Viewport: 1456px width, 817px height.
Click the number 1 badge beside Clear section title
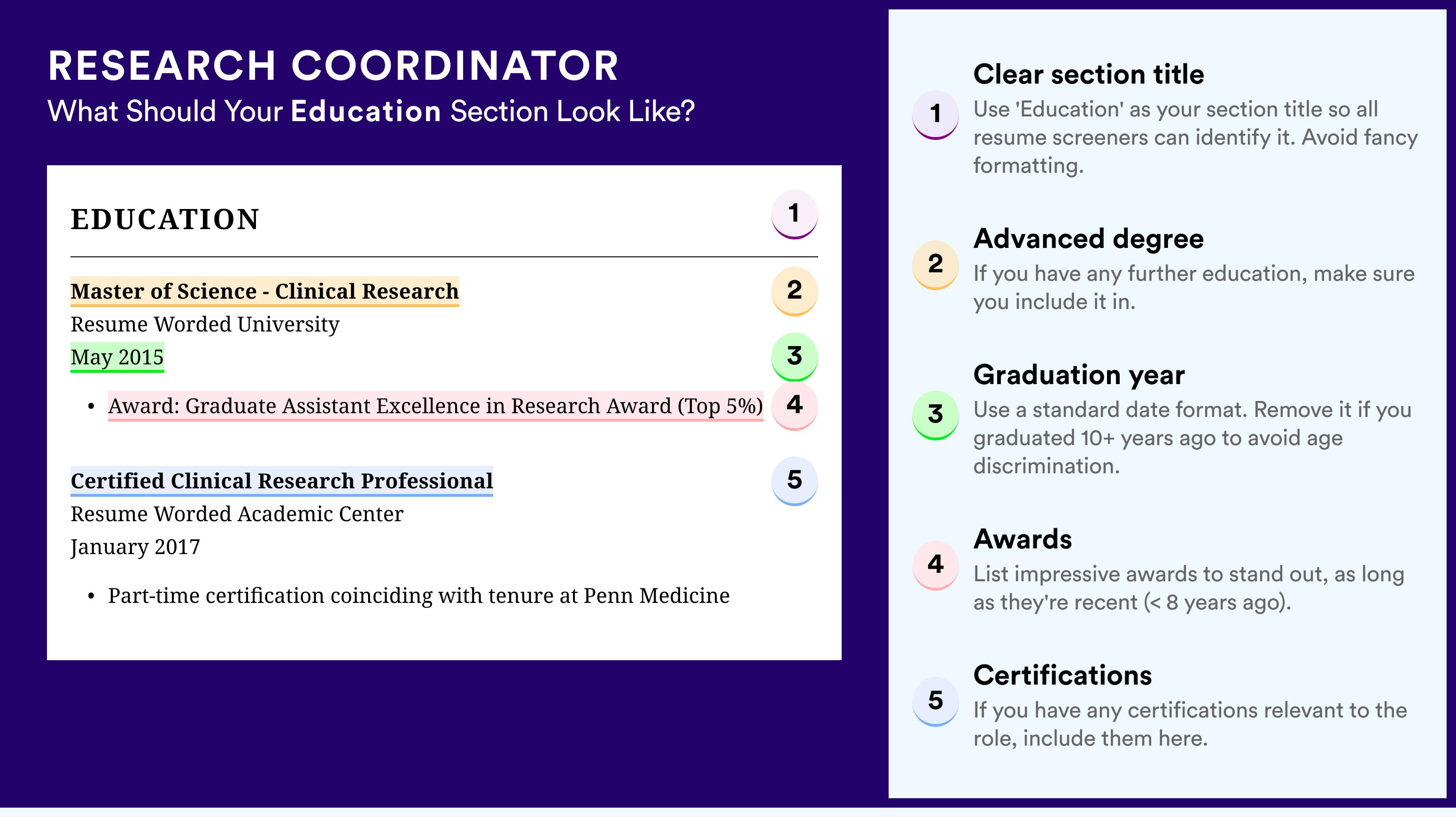tap(936, 115)
